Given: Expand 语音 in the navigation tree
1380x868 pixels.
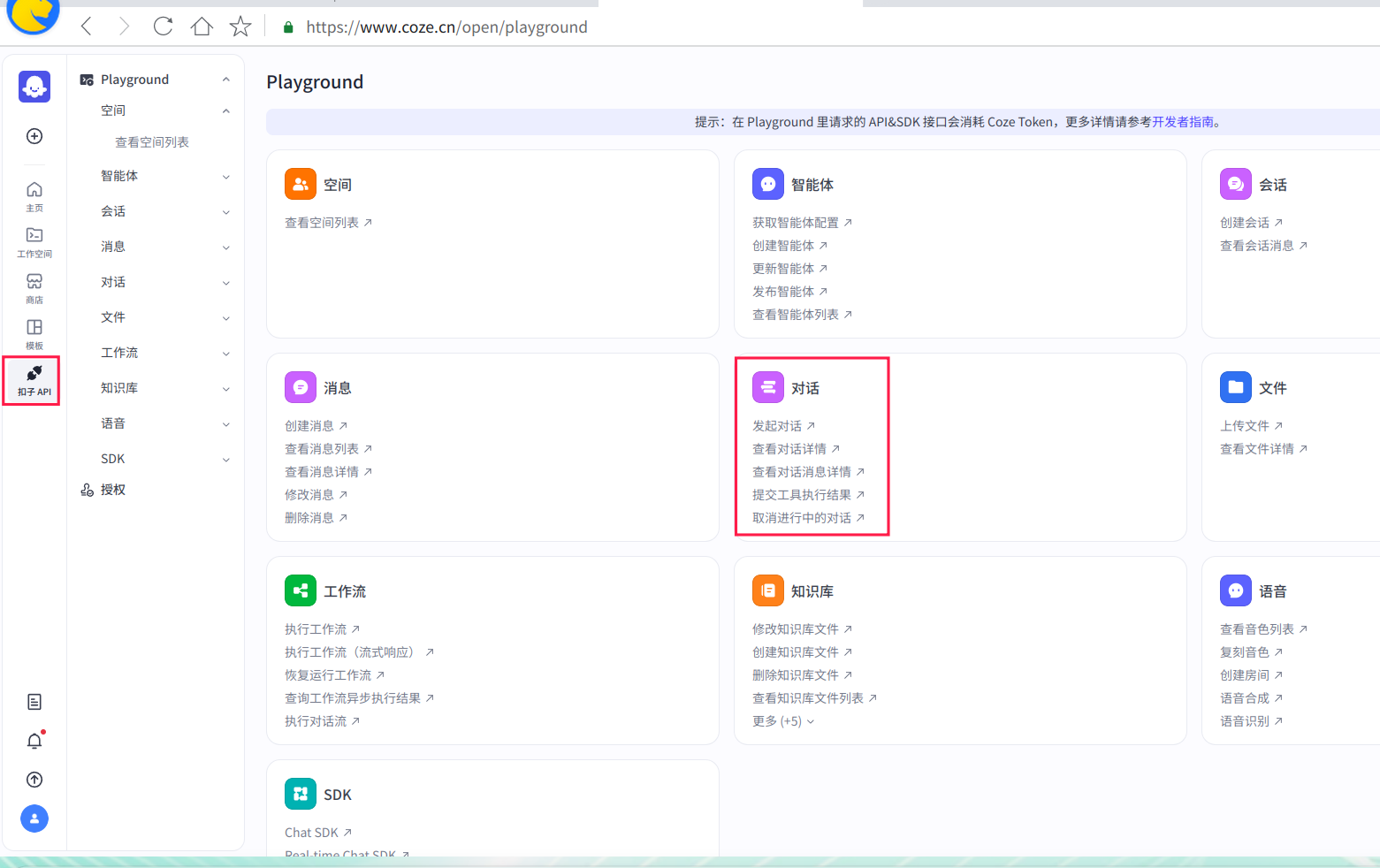Looking at the screenshot, I should tap(226, 424).
